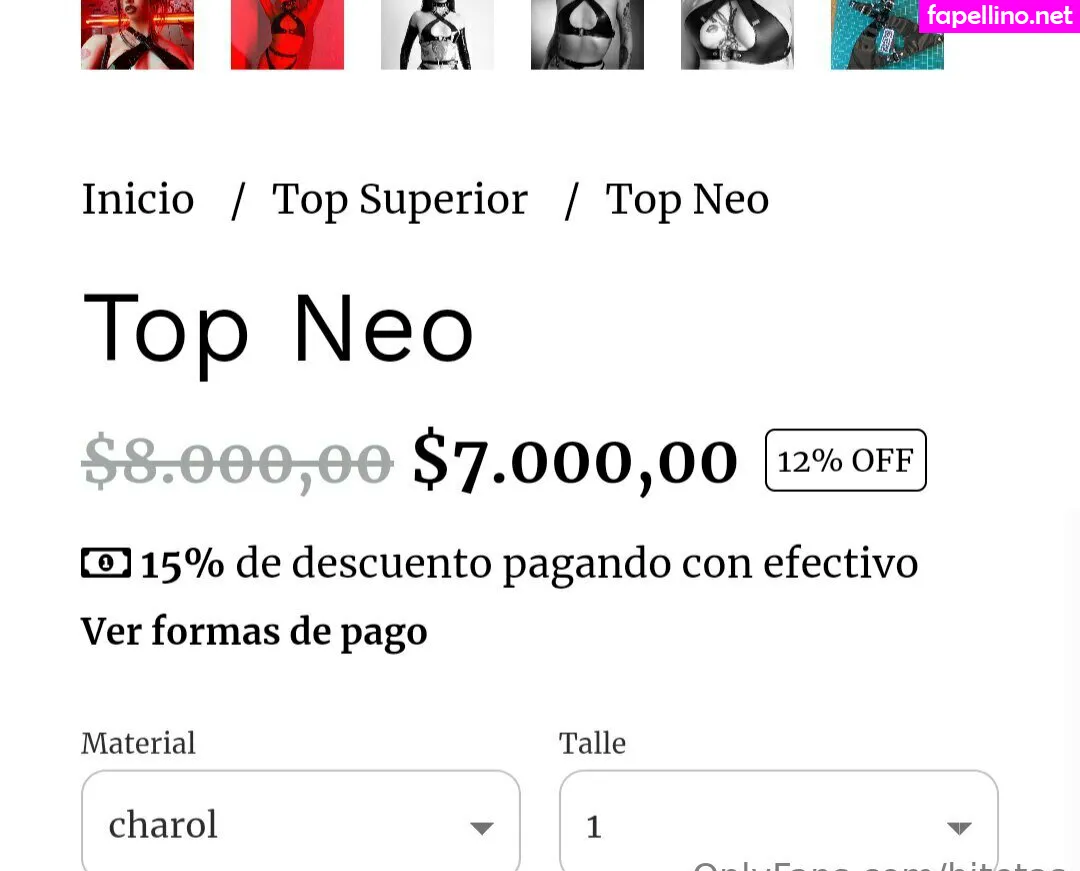The image size is (1080, 871).
Task: Go to Inicio in the breadcrumb
Action: tap(138, 200)
